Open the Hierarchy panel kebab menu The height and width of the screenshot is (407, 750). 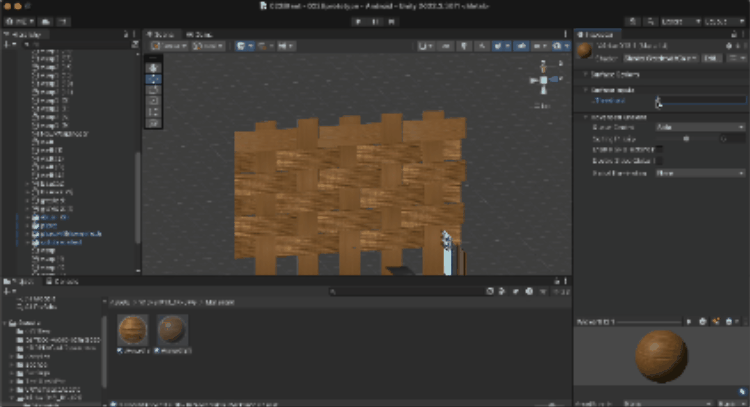[x=134, y=34]
